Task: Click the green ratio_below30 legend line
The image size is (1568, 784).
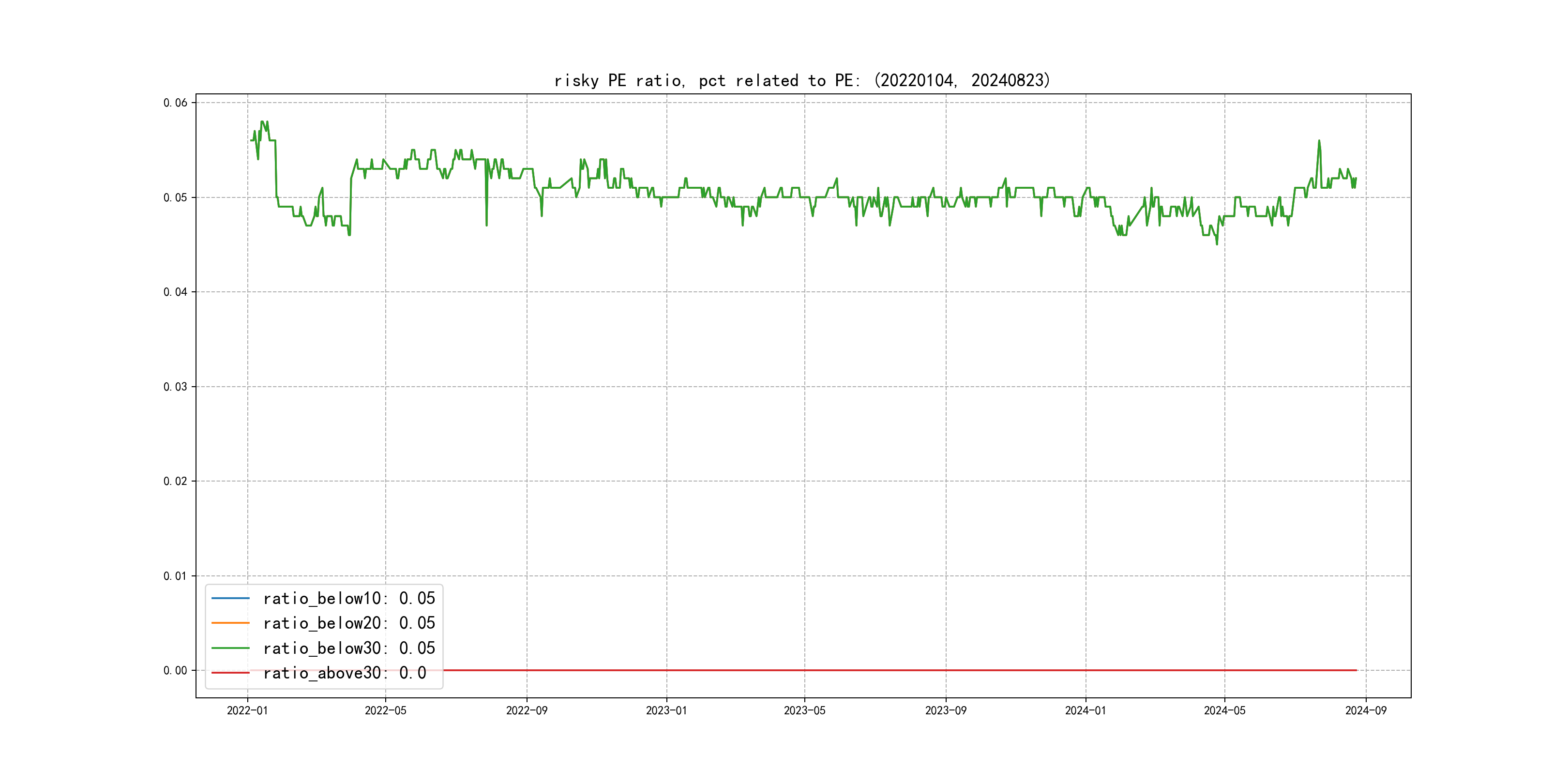Action: click(230, 648)
